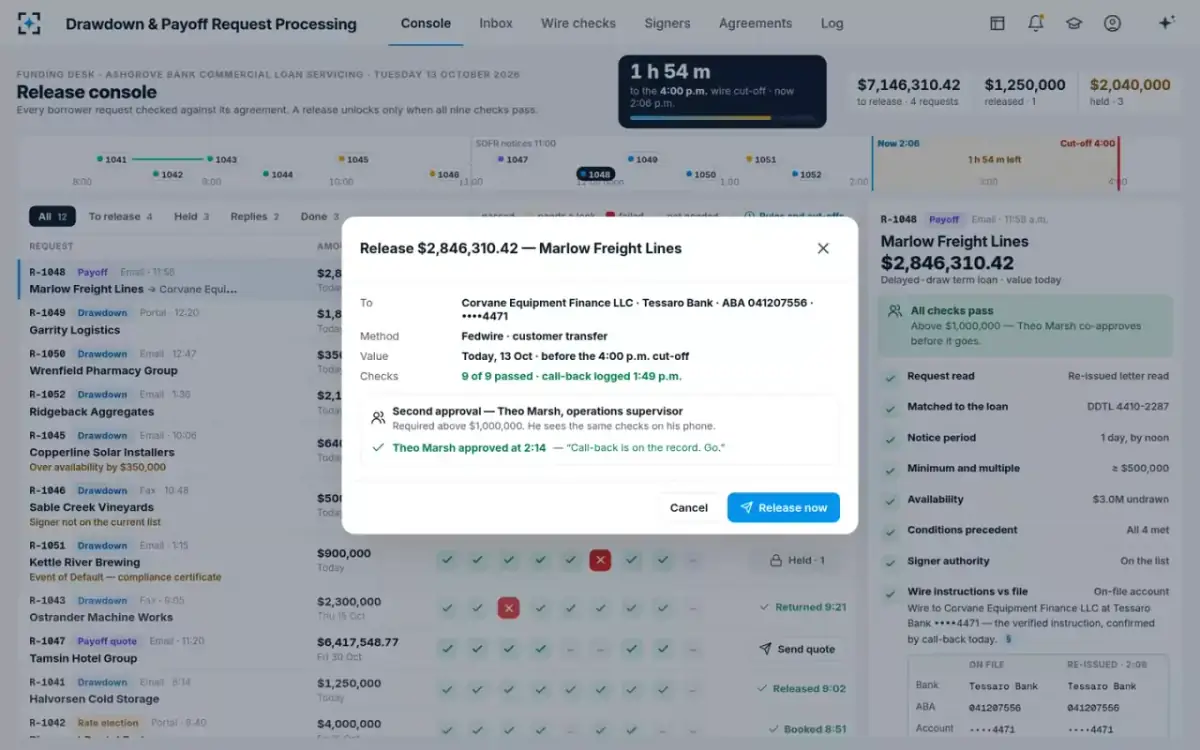The width and height of the screenshot is (1200, 750).
Task: Click the Payoff tag in R-1048 detail panel
Action: point(943,219)
